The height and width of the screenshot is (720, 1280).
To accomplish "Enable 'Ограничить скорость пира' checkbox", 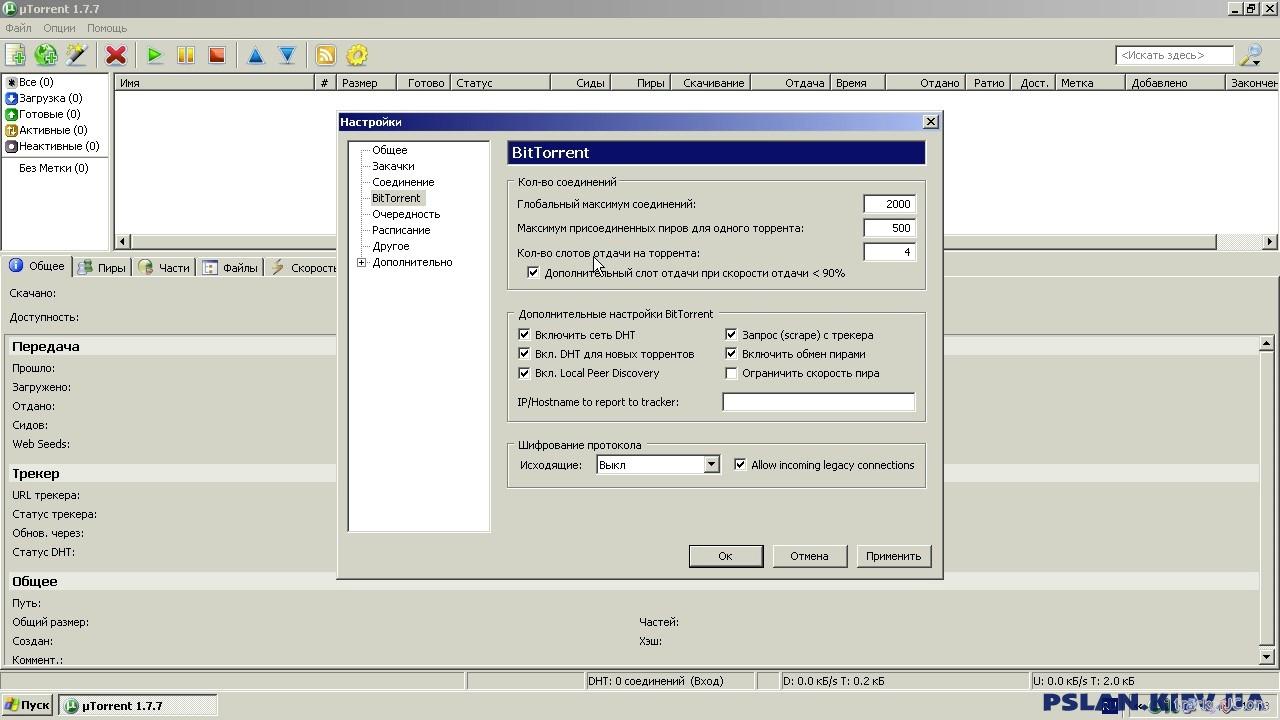I will tap(731, 373).
